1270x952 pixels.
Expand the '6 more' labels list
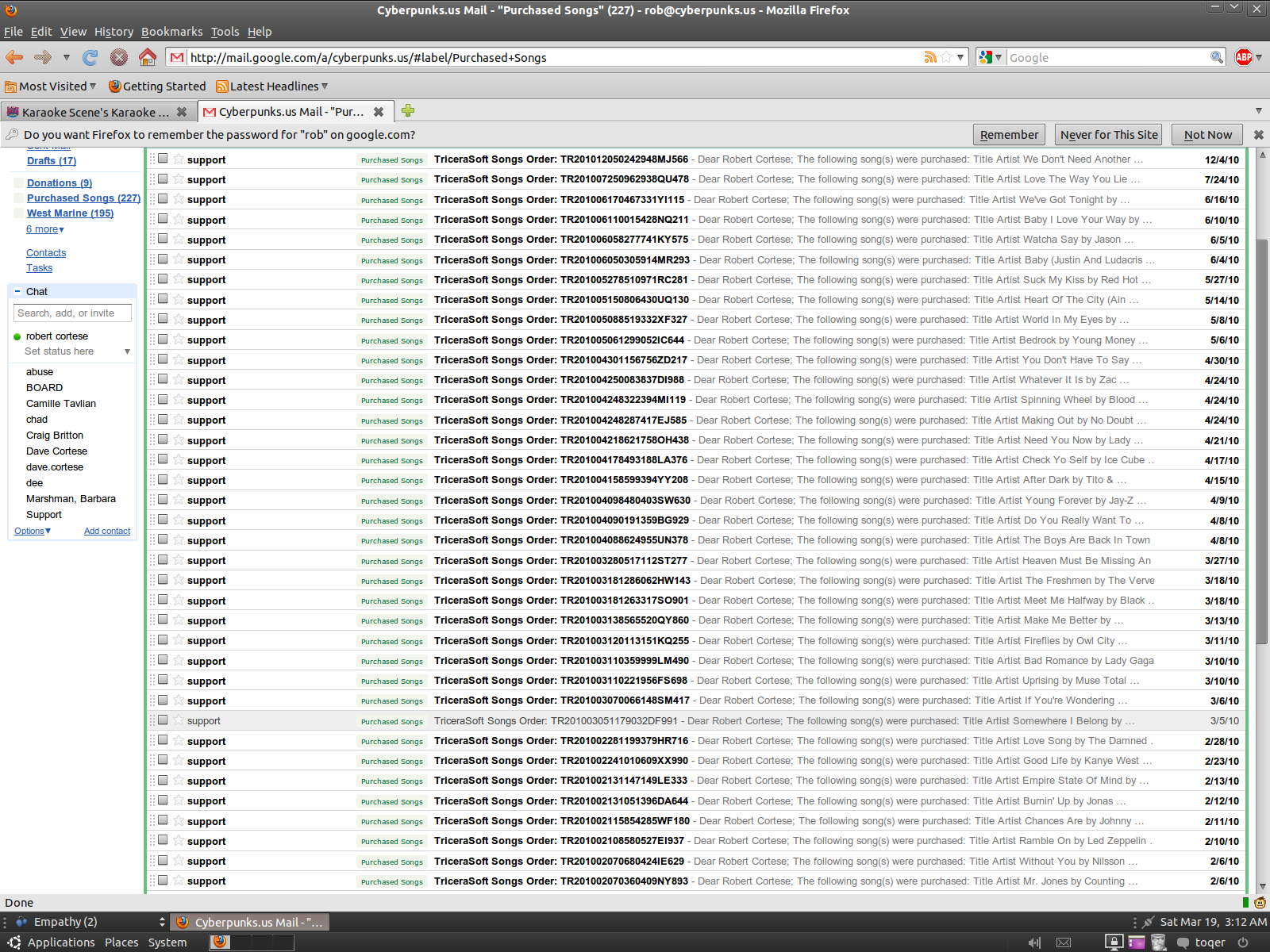[45, 229]
